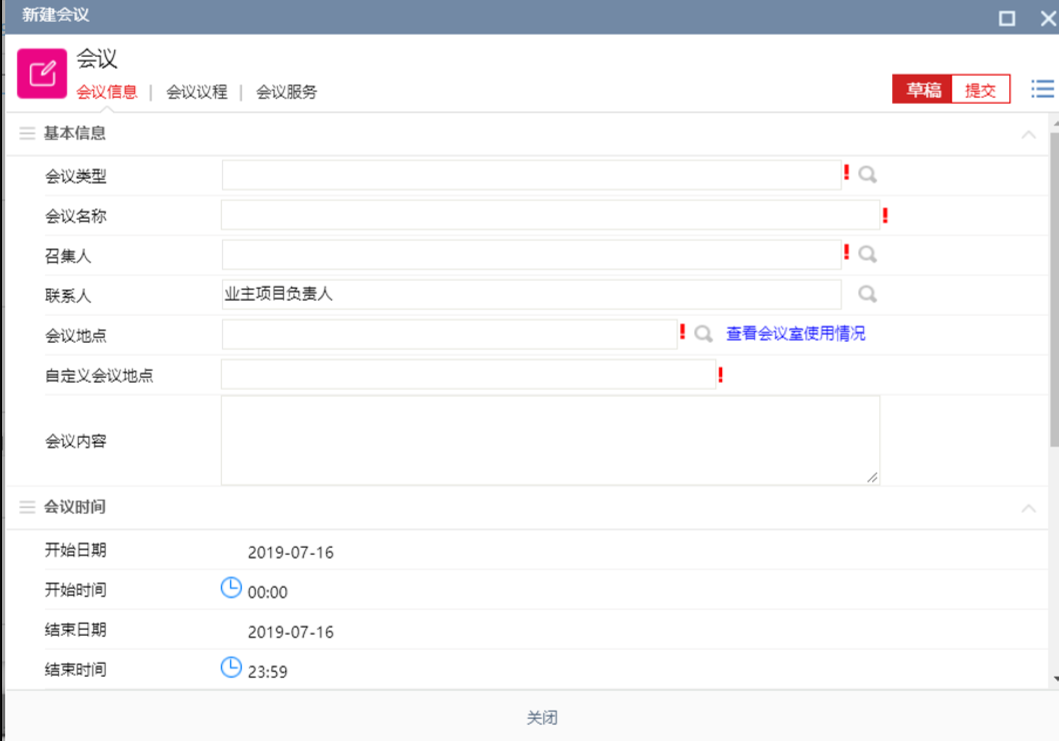The height and width of the screenshot is (741, 1059).
Task: Click inside the 会议内容 text area
Action: (550, 440)
